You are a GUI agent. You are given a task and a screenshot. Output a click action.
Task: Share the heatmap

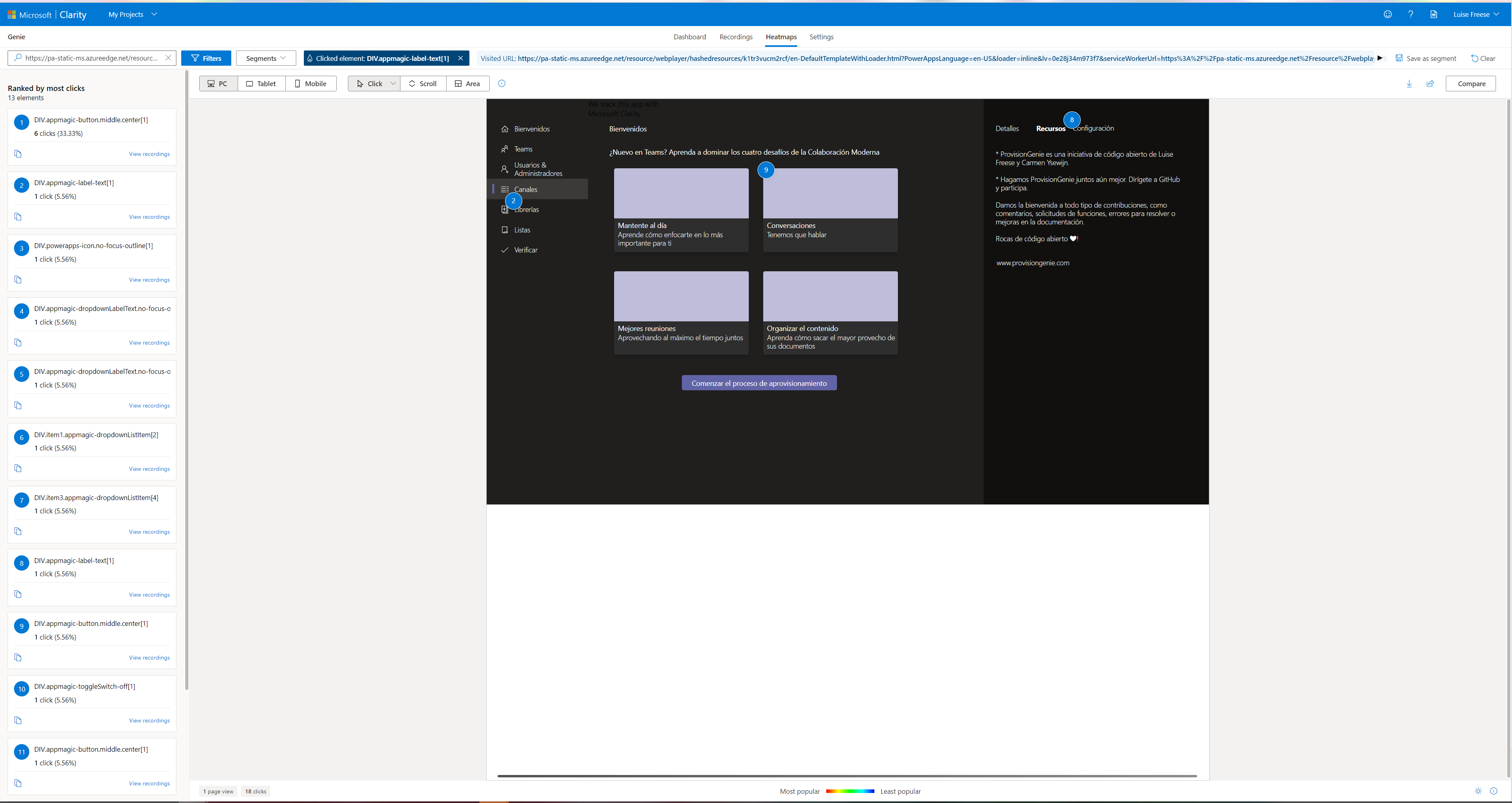tap(1430, 83)
